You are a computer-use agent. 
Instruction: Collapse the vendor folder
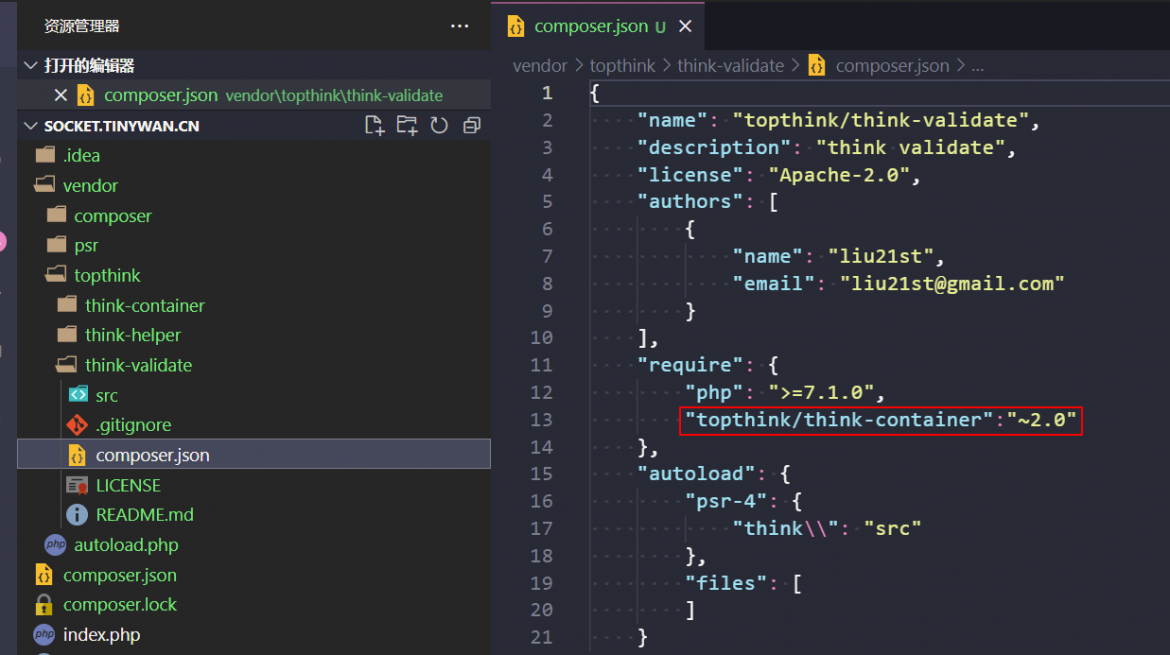click(90, 186)
